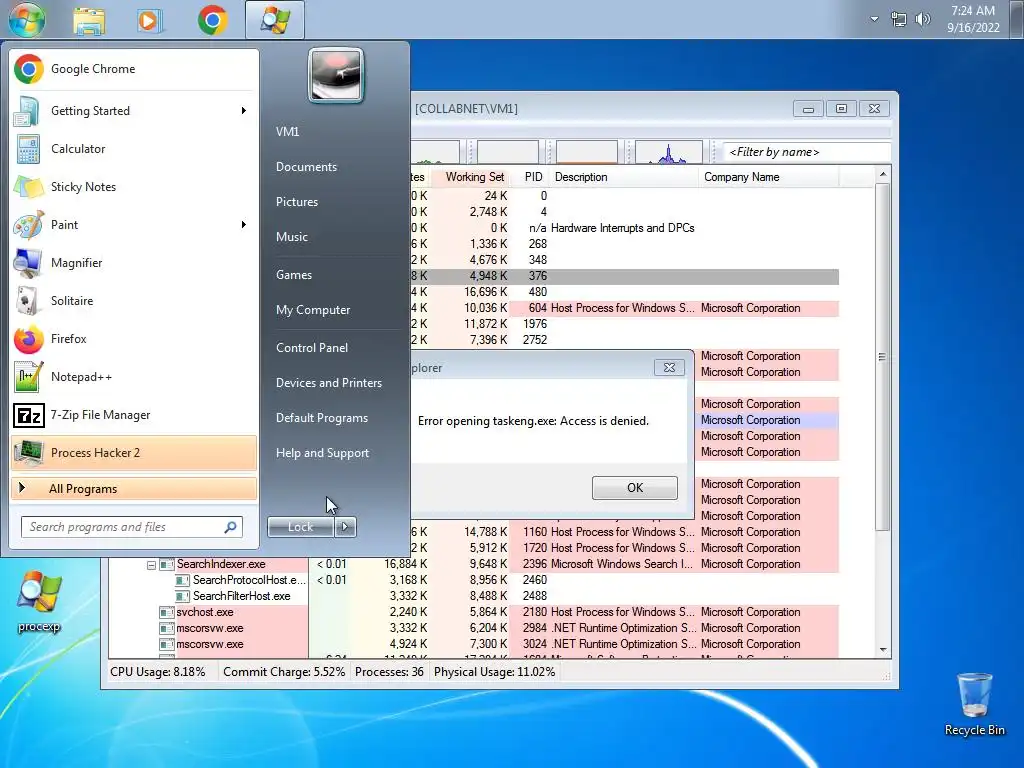The width and height of the screenshot is (1024, 768).
Task: Click Hardware Interrupts and DPCs row
Action: pyautogui.click(x=624, y=228)
